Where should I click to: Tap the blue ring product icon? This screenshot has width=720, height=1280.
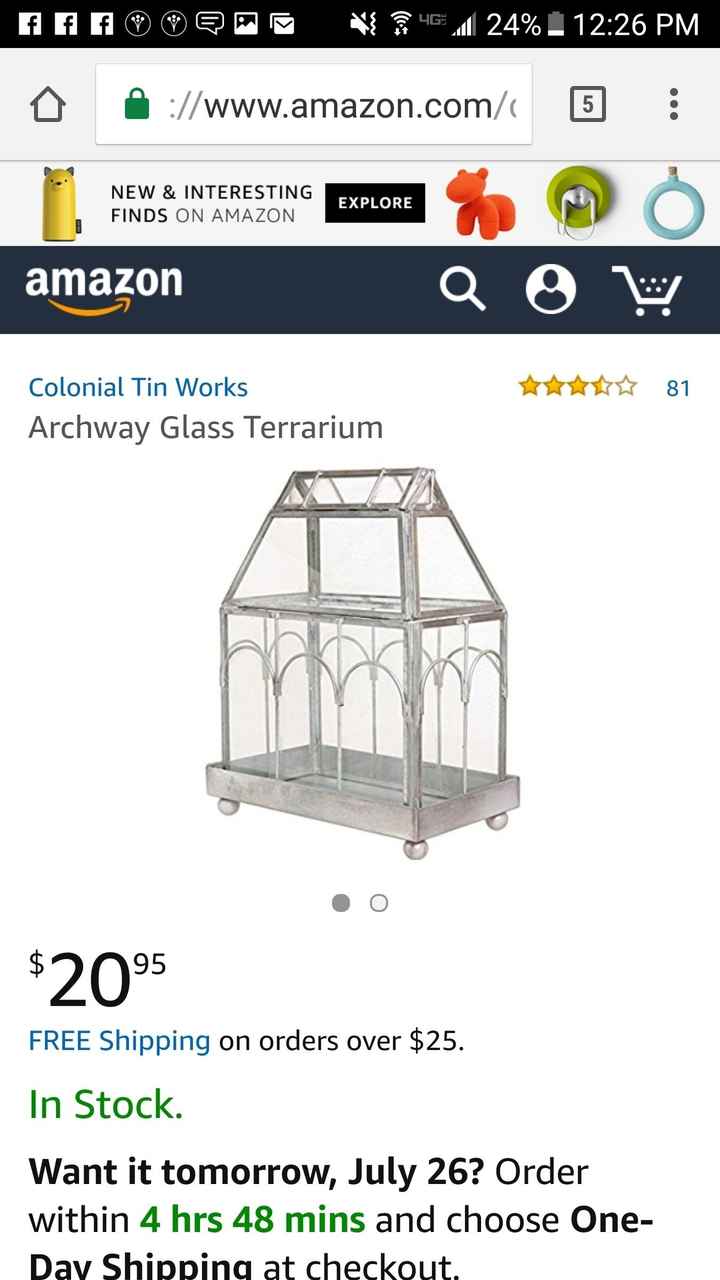673,204
